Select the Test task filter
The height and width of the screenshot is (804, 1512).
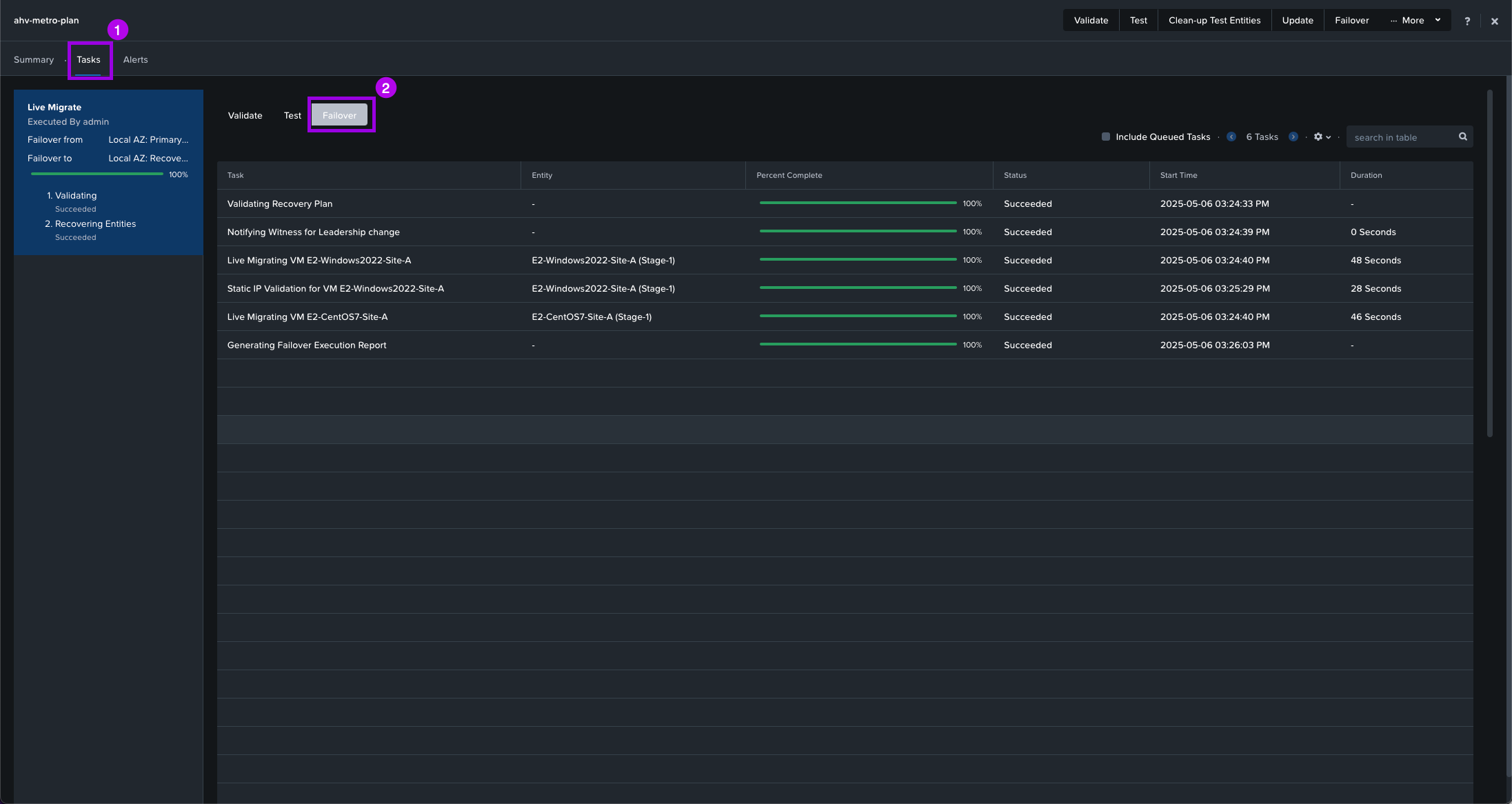[x=292, y=115]
